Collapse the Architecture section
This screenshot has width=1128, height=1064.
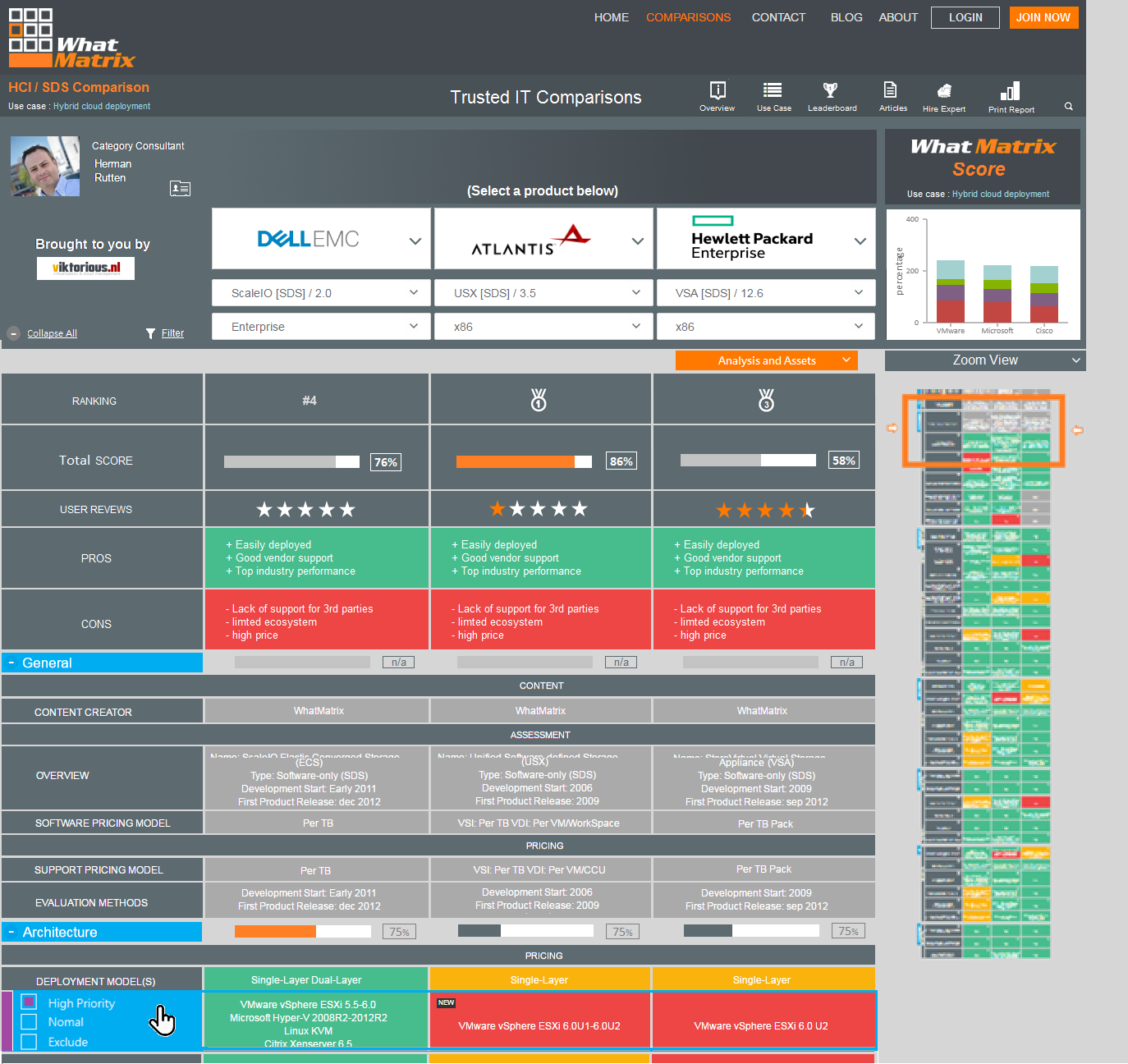tap(11, 932)
